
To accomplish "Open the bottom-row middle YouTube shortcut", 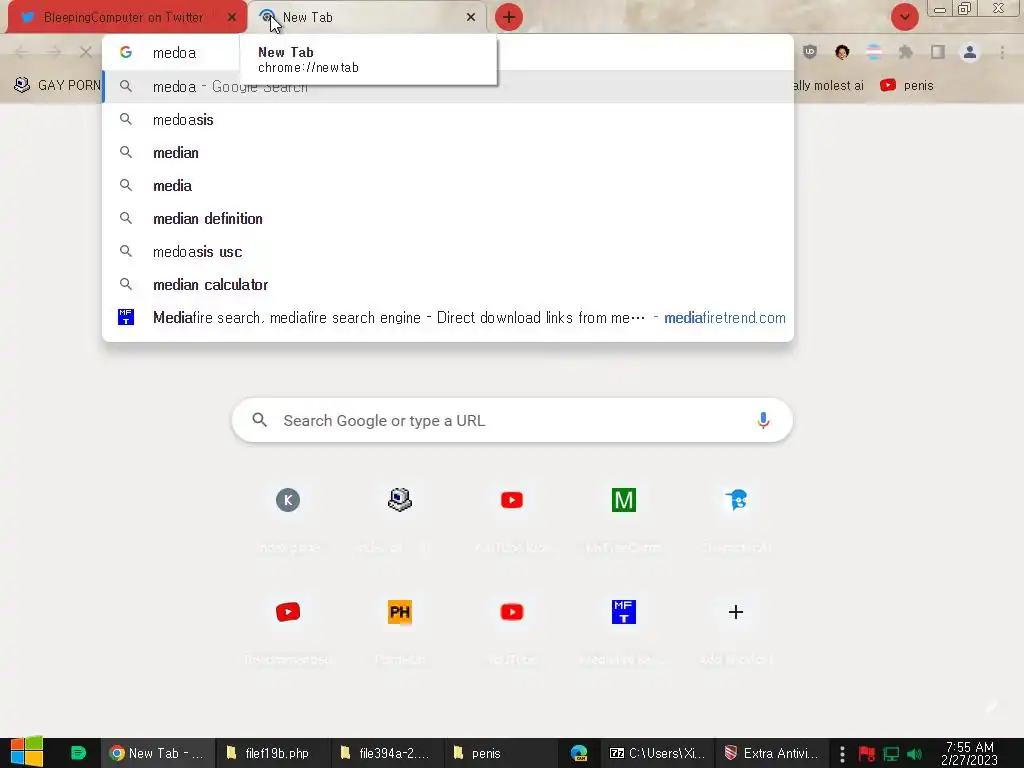I will 512,612.
